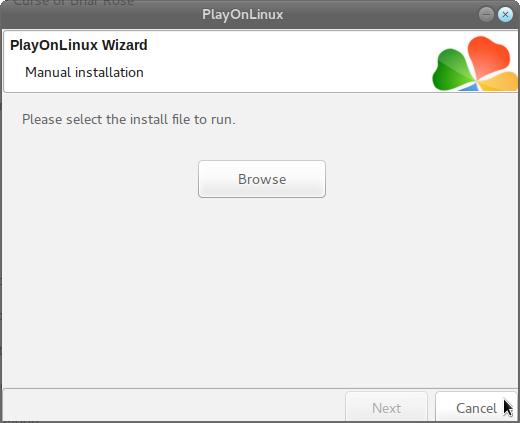Click the greyed-out Next button
The height and width of the screenshot is (423, 520).
tap(386, 407)
